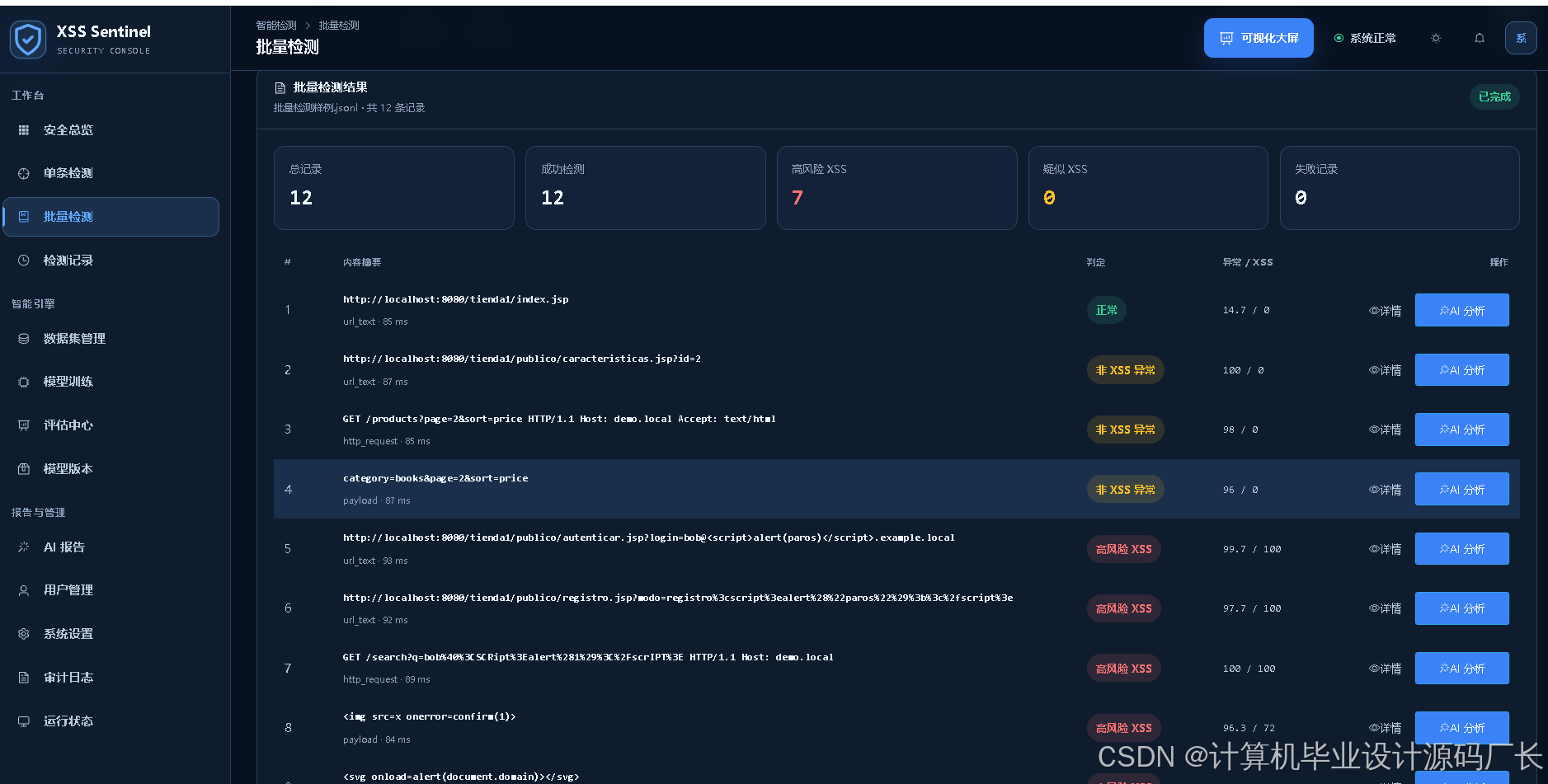Screen dimensions: 1548x784
Task: Open 检测记录 in the sidebar
Action: tap(111, 261)
